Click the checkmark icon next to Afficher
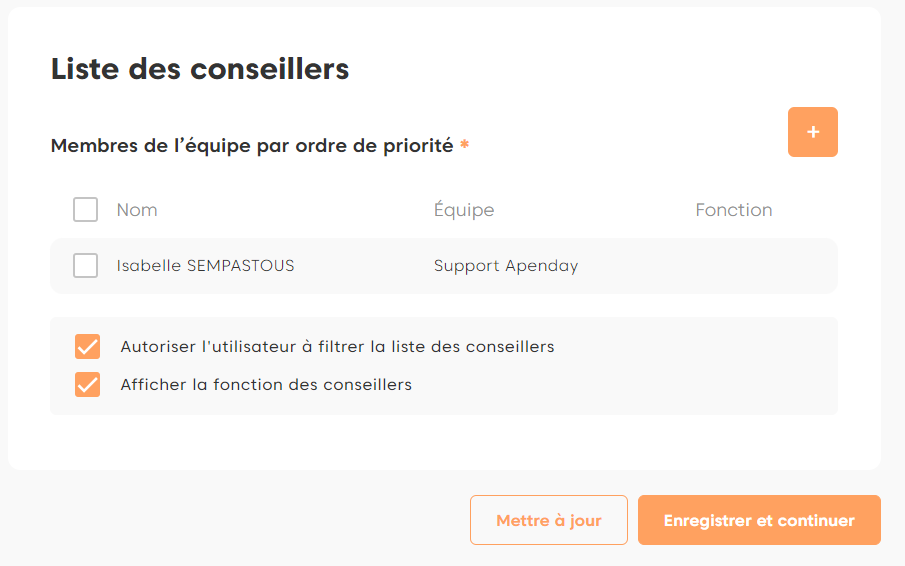Viewport: 905px width, 566px height. (88, 384)
